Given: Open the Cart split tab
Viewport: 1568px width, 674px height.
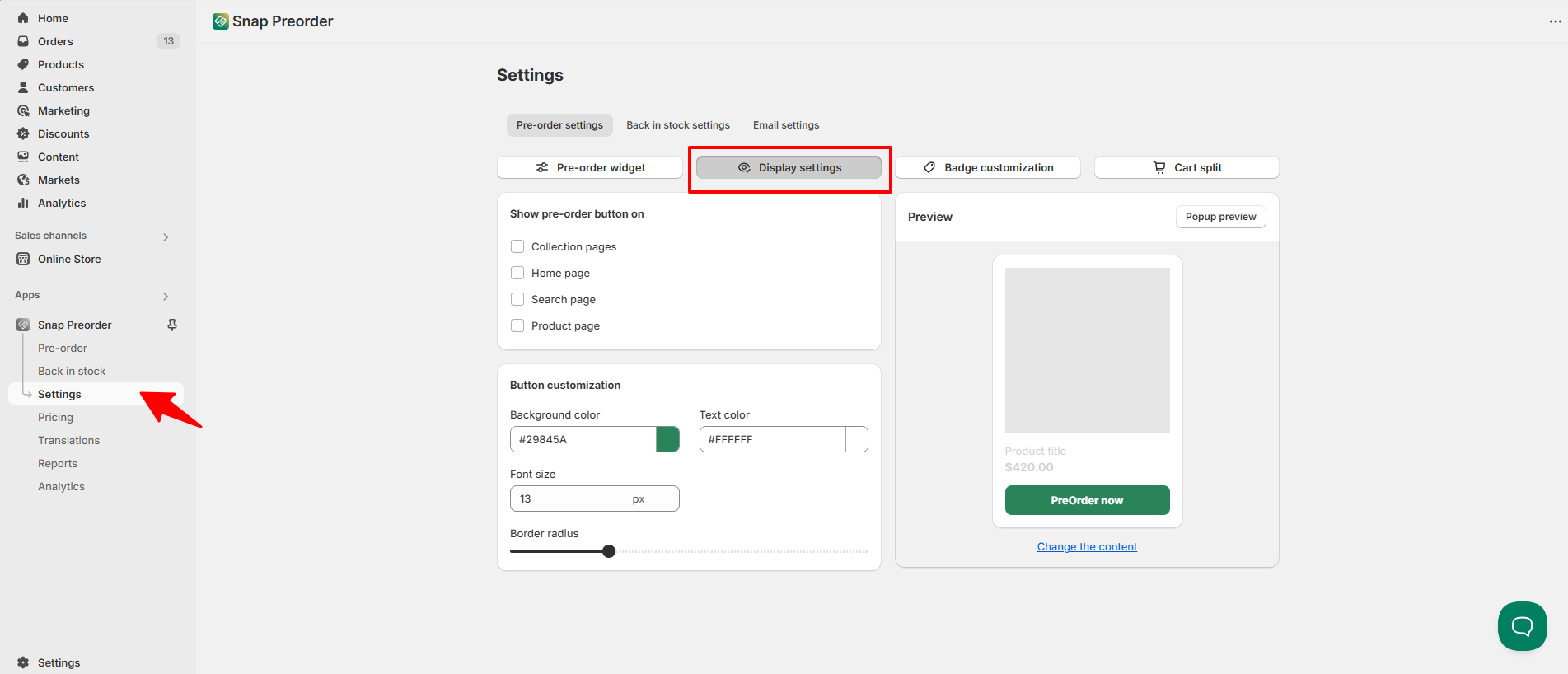Looking at the screenshot, I should (x=1187, y=167).
